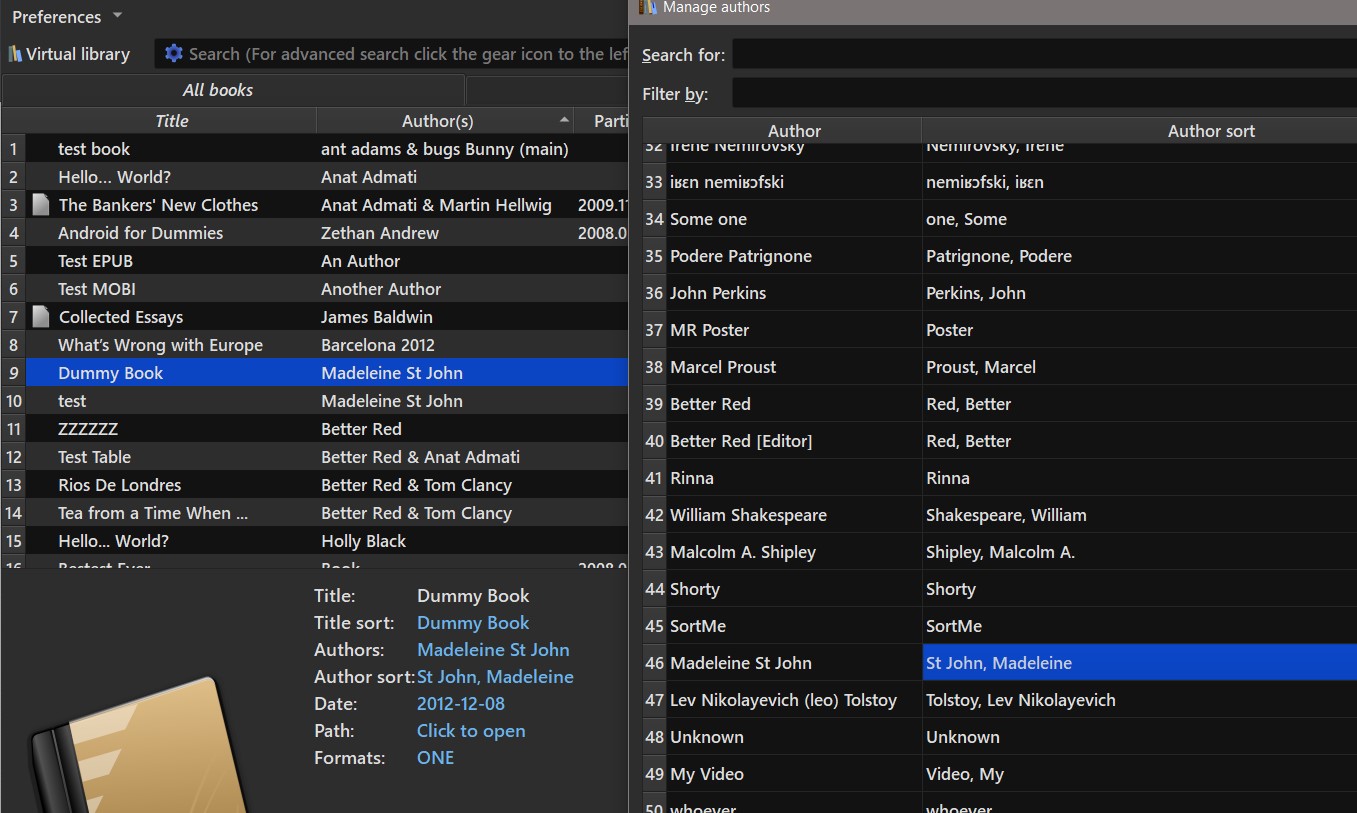Click the sort arrow in Author(s) header

coord(565,120)
